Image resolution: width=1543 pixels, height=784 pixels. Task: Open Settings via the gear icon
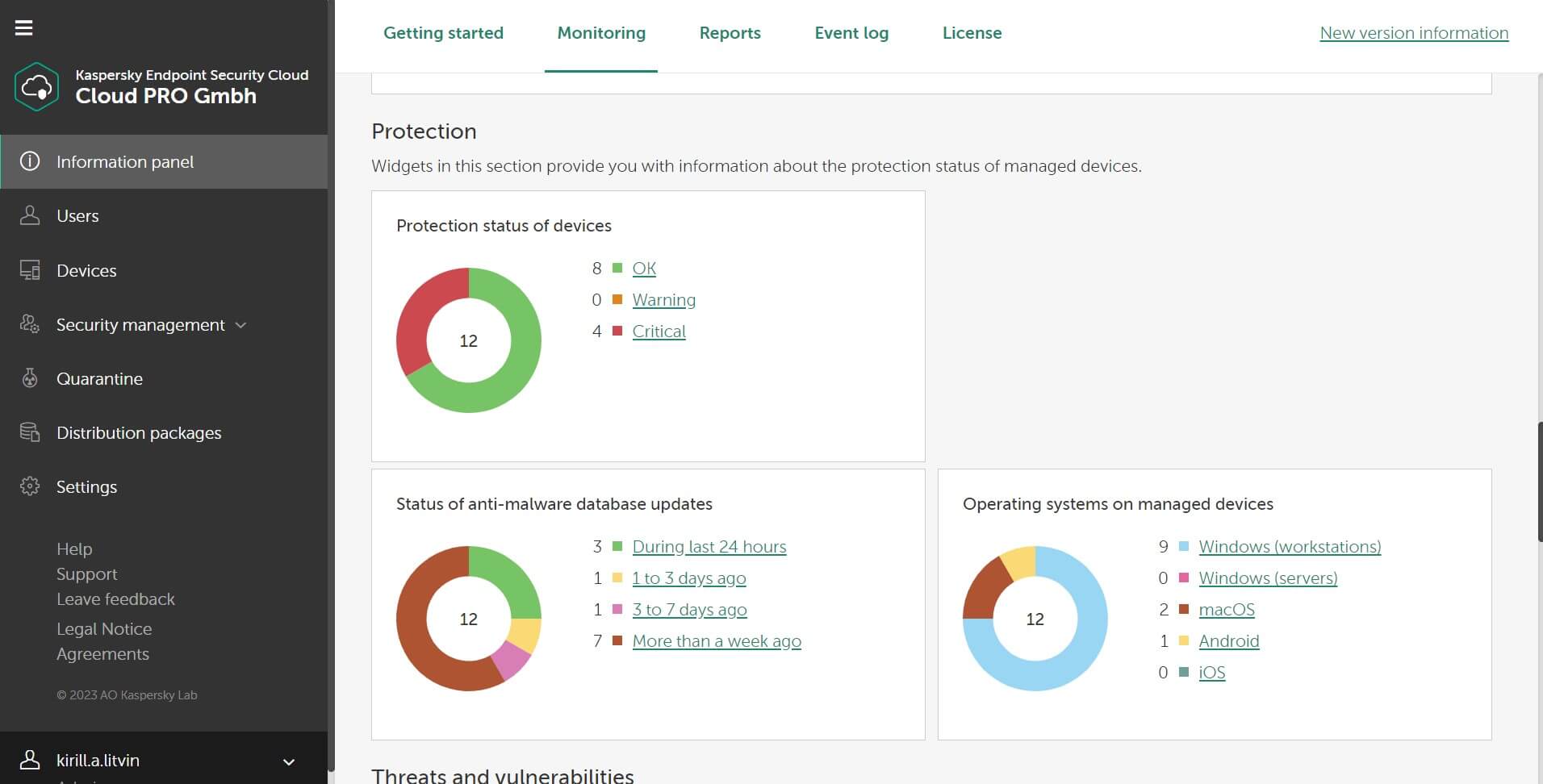[x=30, y=486]
